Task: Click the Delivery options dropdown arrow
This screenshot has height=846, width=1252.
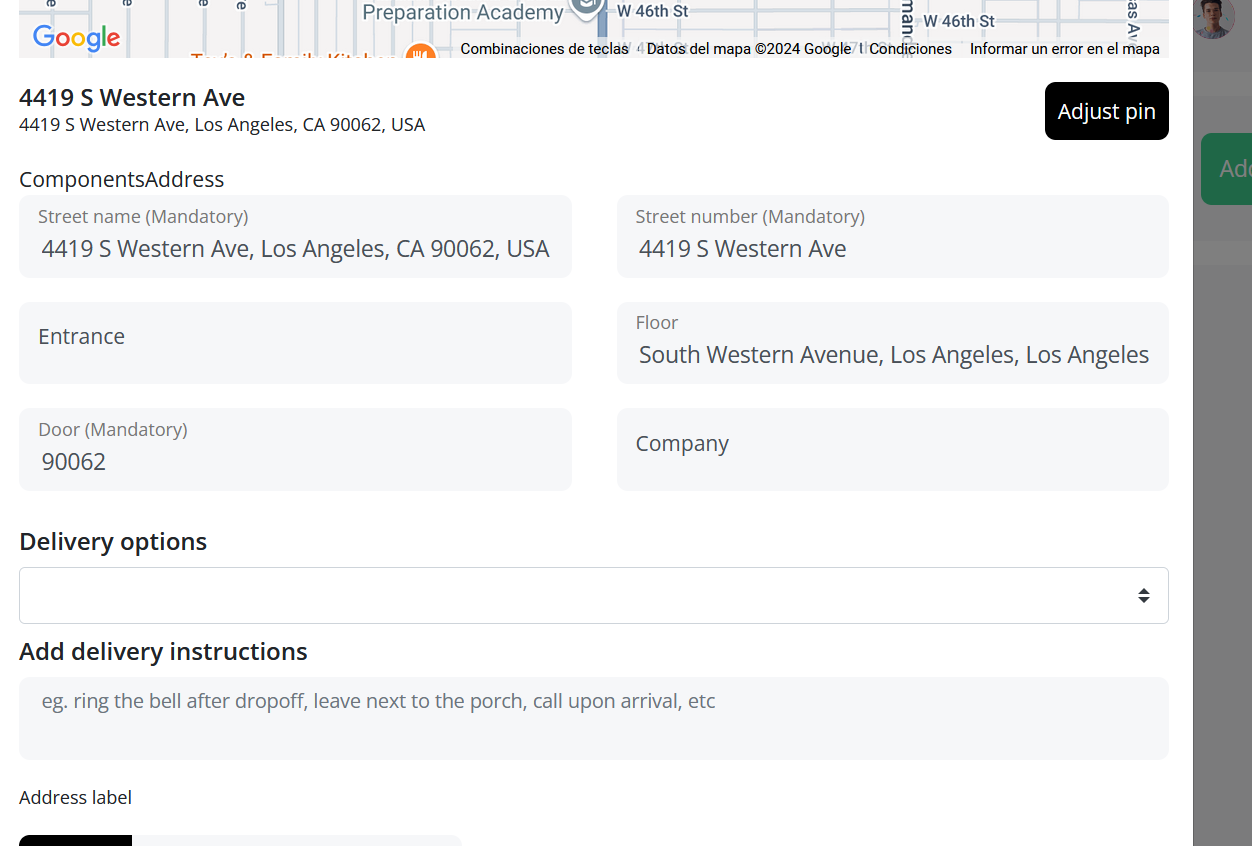Action: coord(1143,595)
